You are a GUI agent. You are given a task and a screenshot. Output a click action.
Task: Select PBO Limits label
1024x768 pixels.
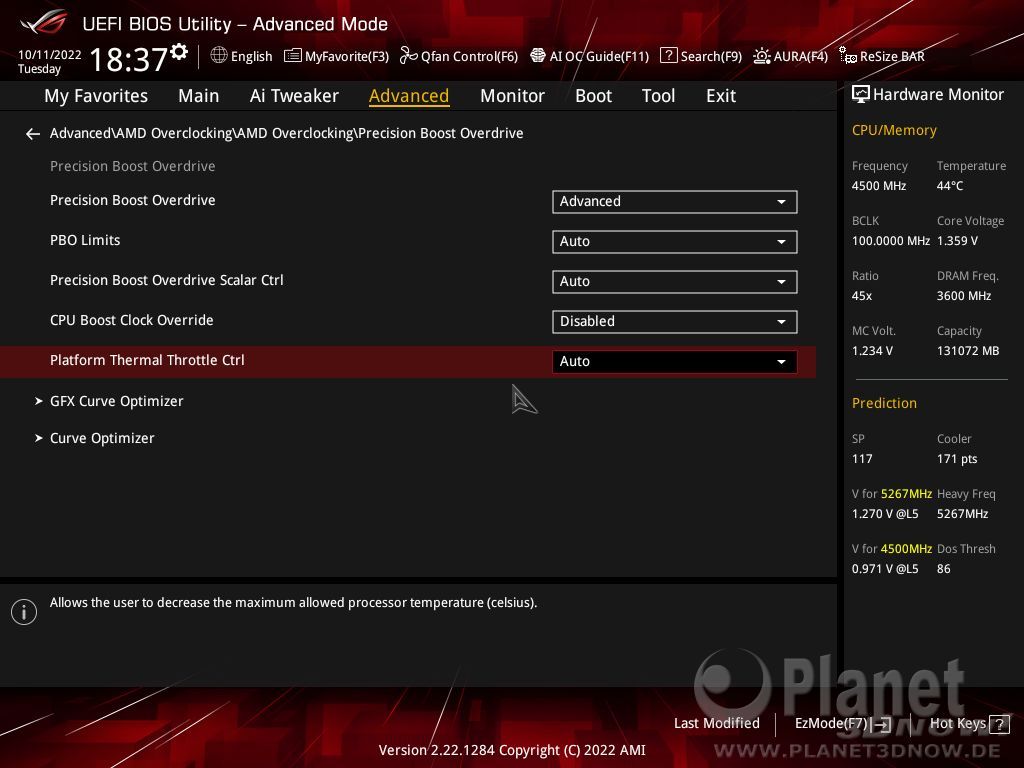pos(85,240)
